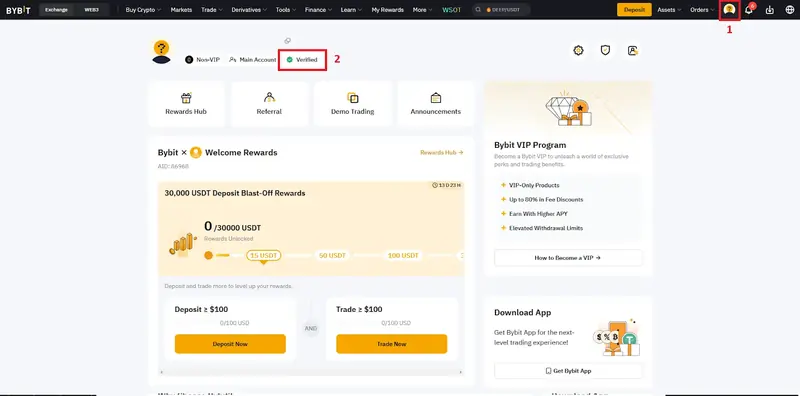Click the search field with DEEP/USDT
The height and width of the screenshot is (396, 800).
(x=501, y=10)
